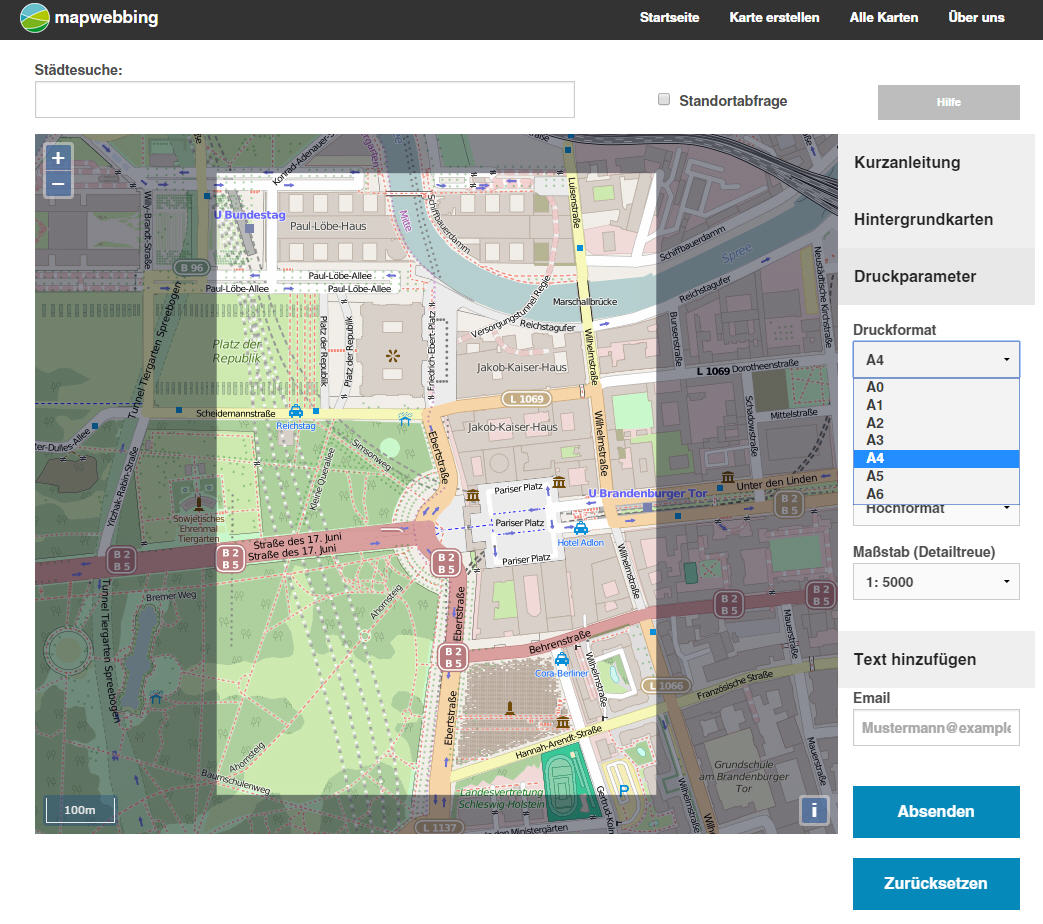Image resolution: width=1043 pixels, height=924 pixels.
Task: Choose A5 print format option
Action: coord(935,476)
